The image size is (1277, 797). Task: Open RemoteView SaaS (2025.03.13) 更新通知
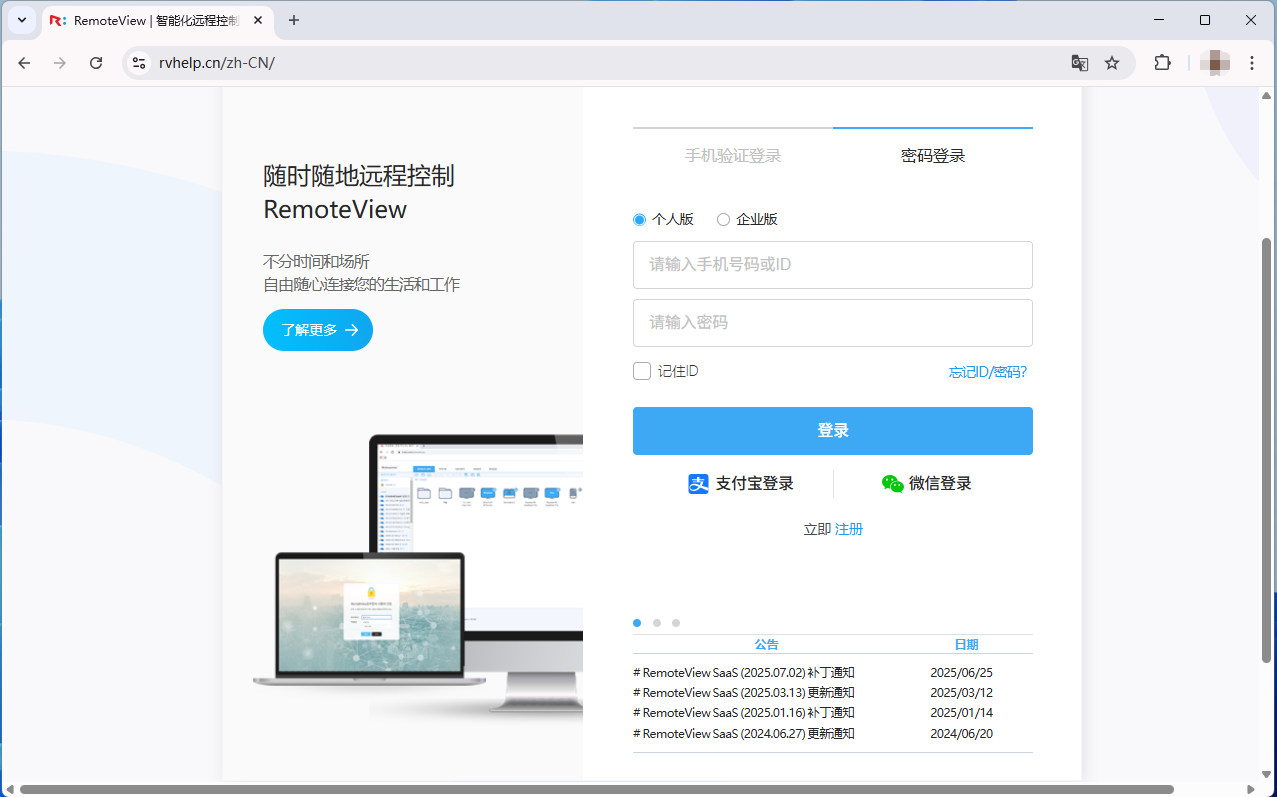[x=744, y=693]
